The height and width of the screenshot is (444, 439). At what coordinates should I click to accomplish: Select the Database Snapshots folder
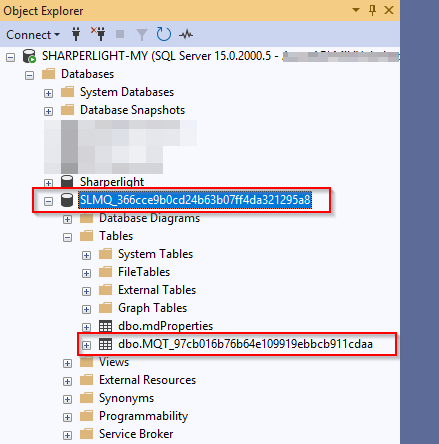(x=132, y=110)
